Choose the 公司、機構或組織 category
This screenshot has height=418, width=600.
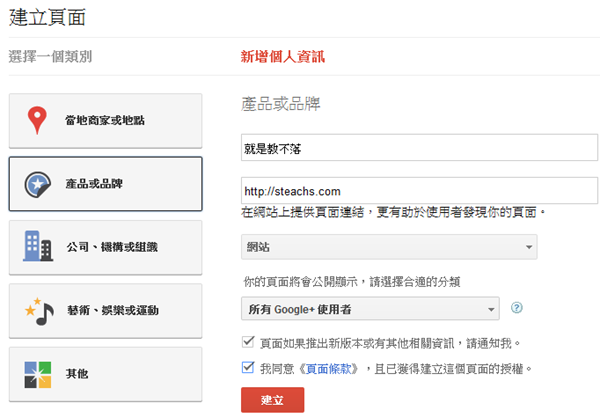[x=105, y=246]
